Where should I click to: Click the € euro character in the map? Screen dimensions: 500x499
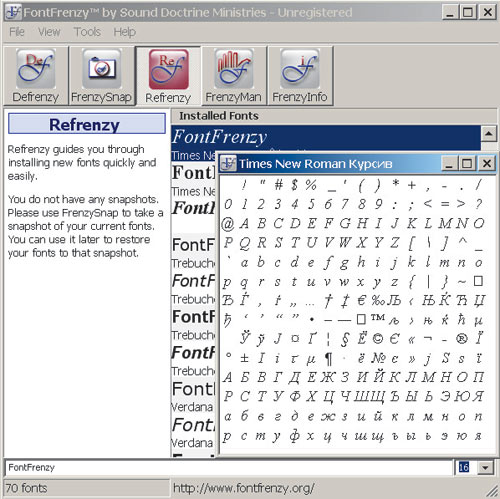coord(362,301)
